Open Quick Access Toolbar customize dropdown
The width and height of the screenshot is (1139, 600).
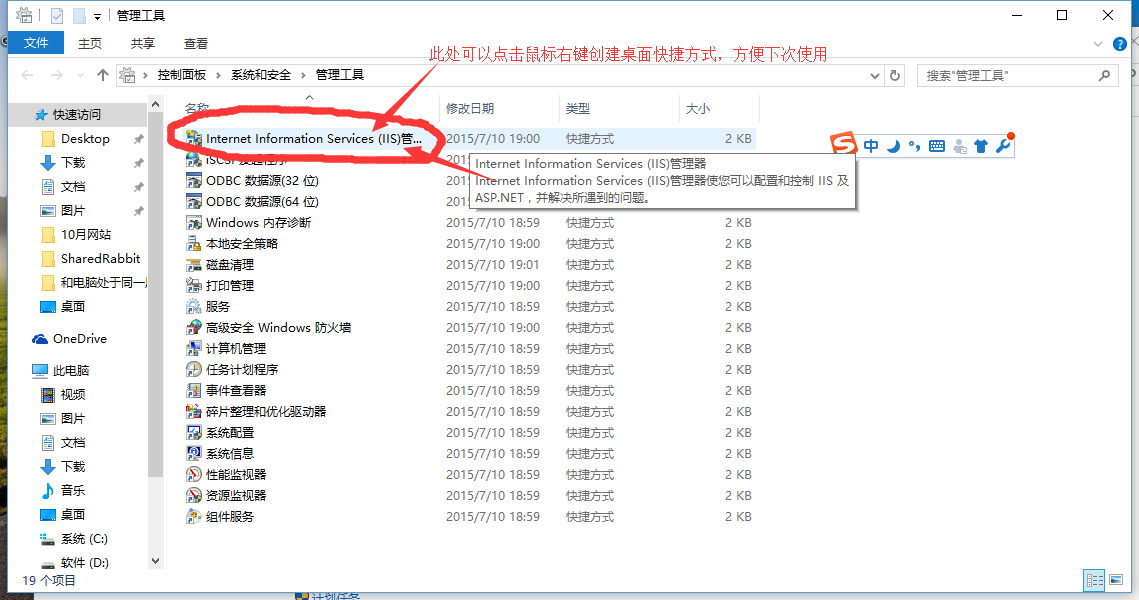(x=97, y=16)
